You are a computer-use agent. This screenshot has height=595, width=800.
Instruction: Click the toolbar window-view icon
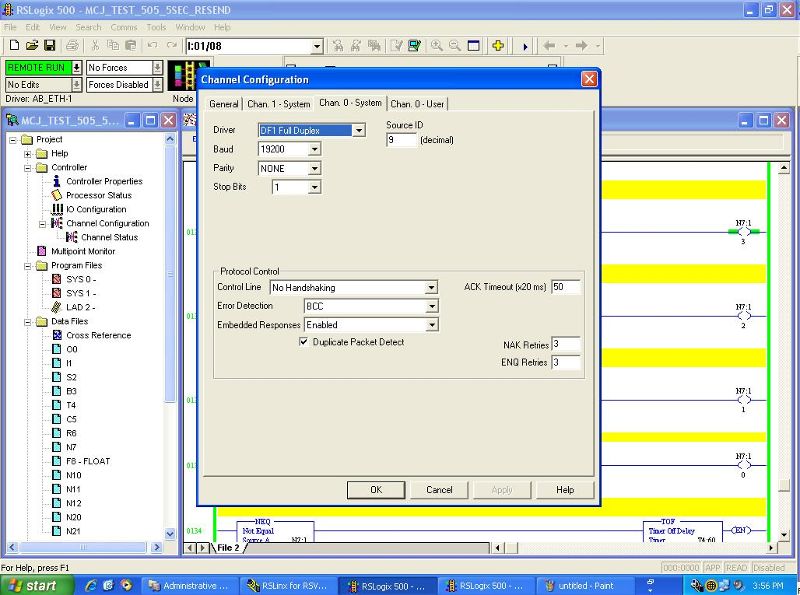473,45
